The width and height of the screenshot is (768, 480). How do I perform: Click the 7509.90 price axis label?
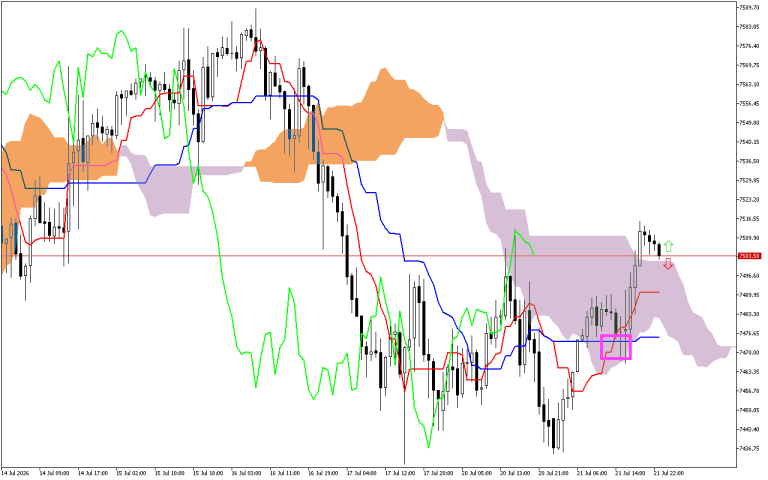pyautogui.click(x=749, y=238)
